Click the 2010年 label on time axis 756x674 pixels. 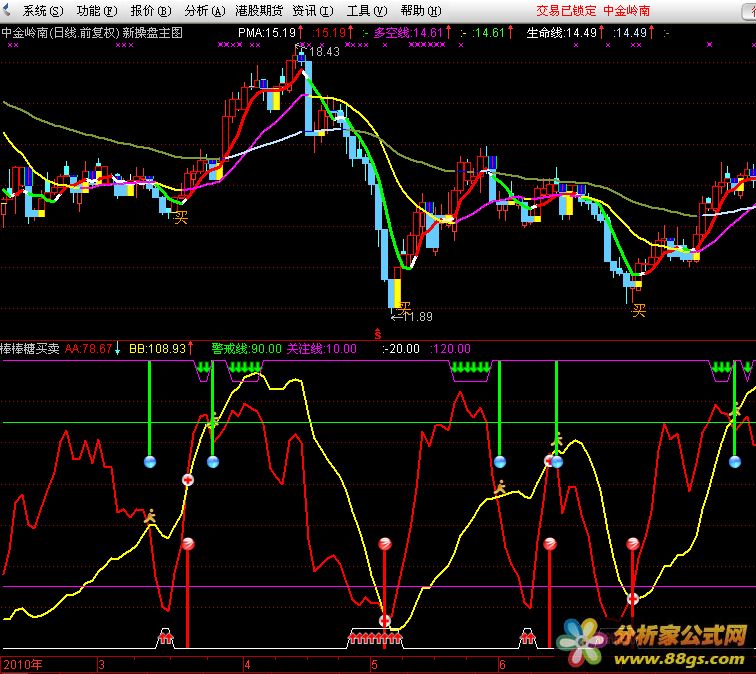tap(22, 664)
